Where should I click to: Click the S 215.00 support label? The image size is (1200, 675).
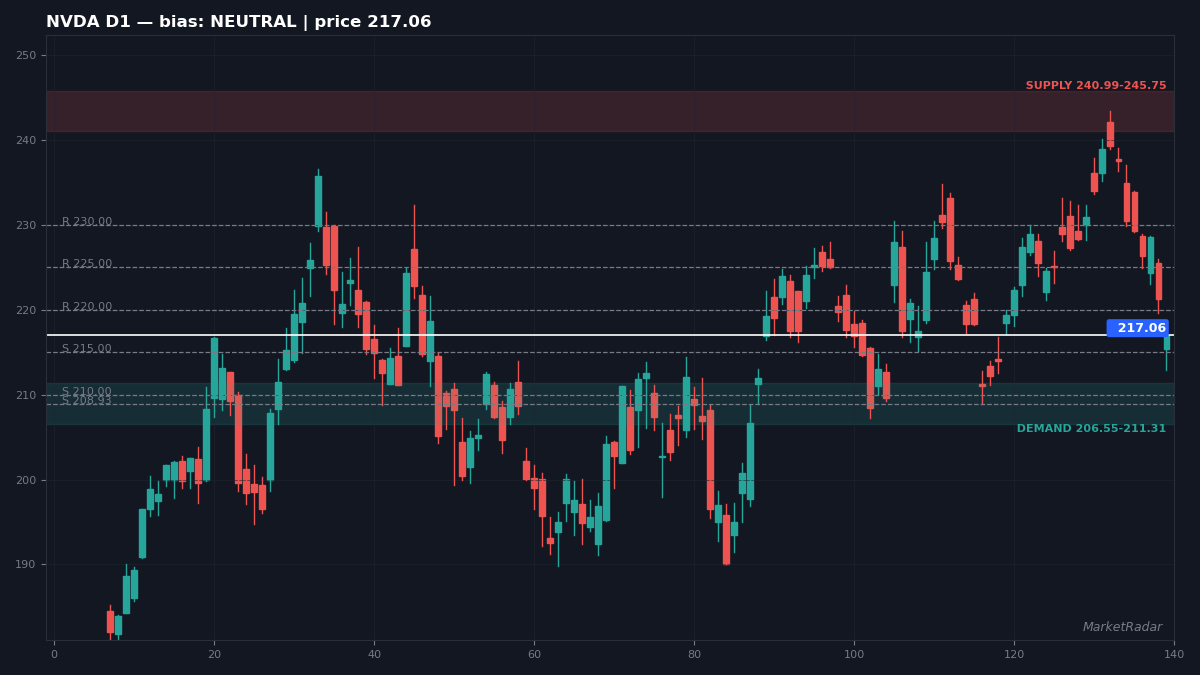(x=87, y=349)
